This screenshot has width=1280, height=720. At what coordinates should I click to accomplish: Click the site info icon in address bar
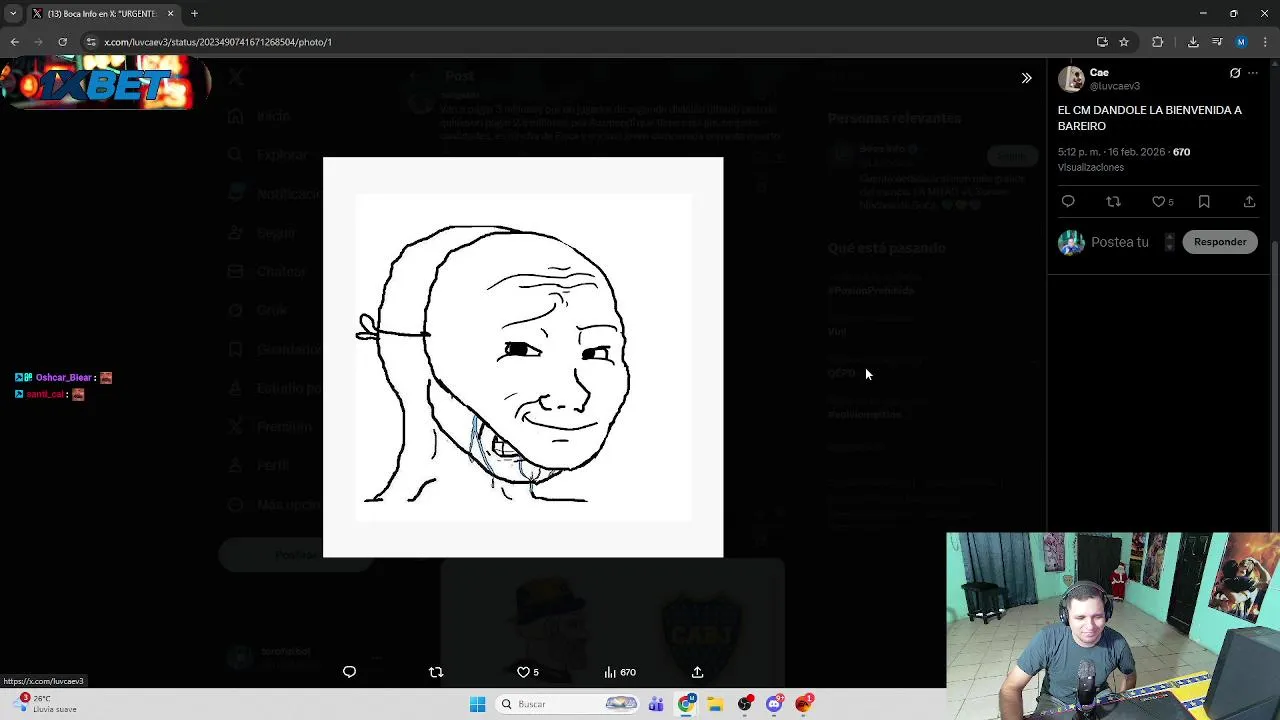(91, 42)
